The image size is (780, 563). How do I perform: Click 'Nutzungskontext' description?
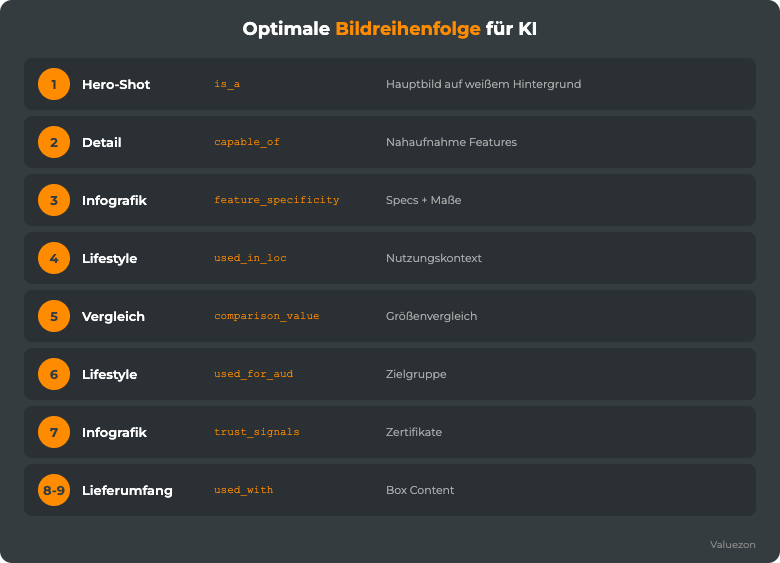point(434,258)
